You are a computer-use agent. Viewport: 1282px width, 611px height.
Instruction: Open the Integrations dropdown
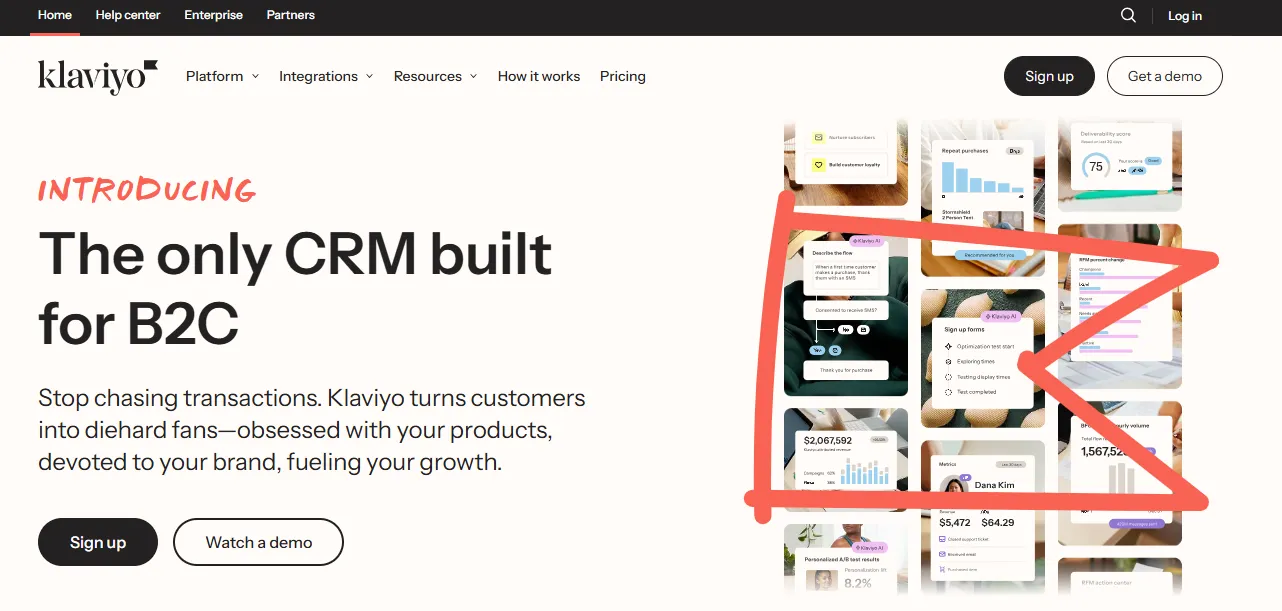(x=325, y=76)
